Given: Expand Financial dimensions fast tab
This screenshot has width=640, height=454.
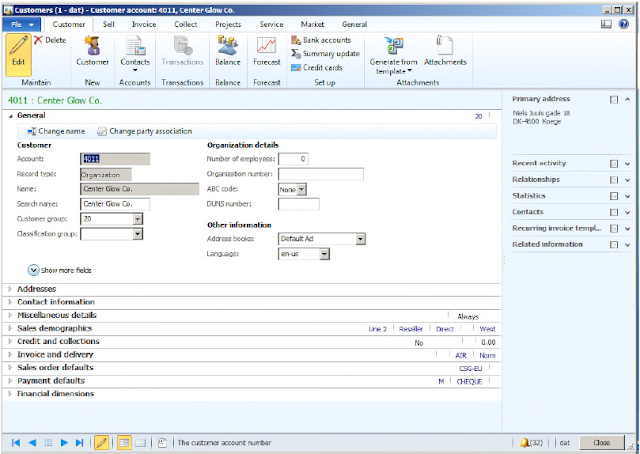Looking at the screenshot, I should [11, 394].
